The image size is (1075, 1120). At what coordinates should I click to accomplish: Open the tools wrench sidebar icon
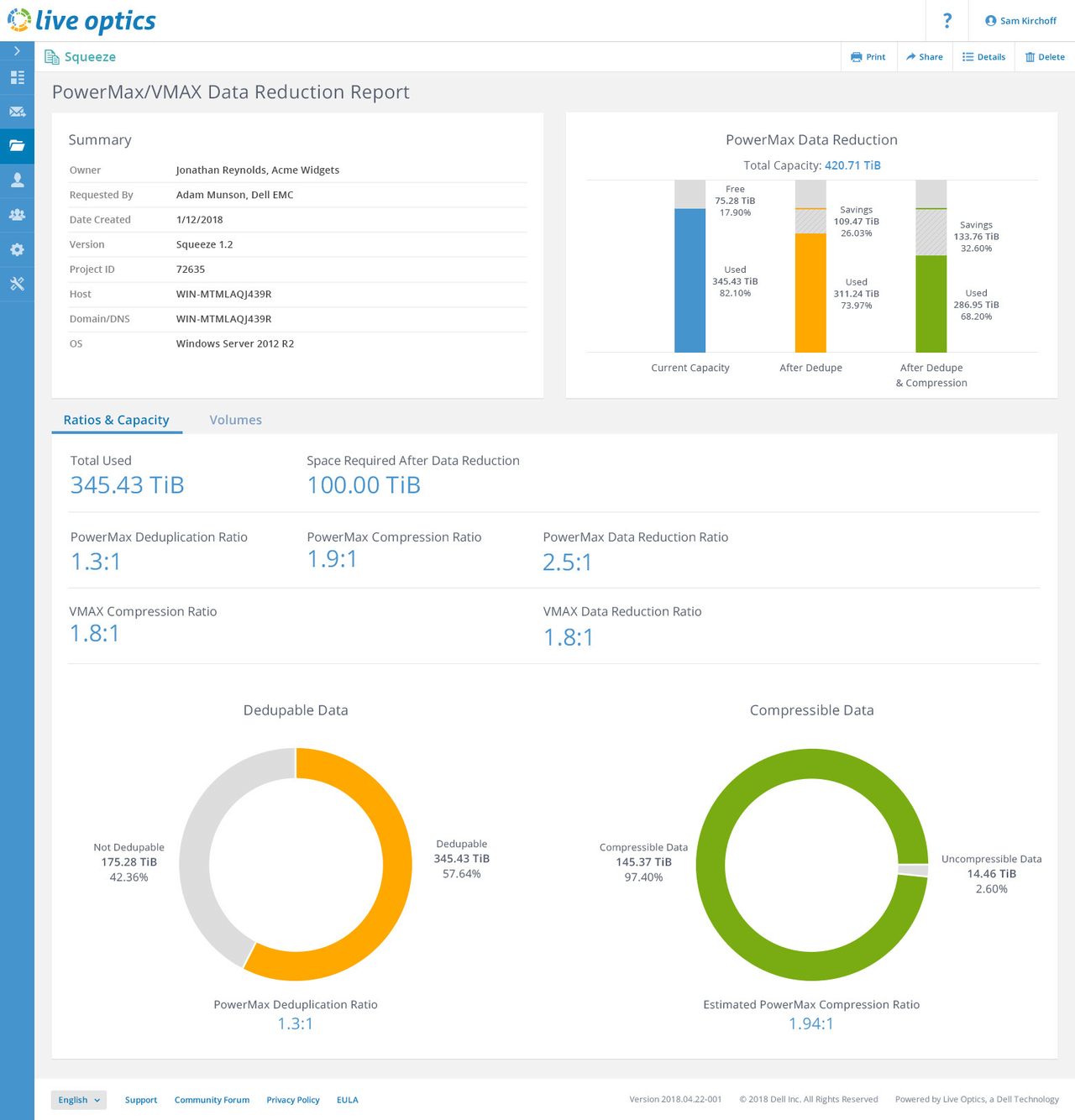17,284
